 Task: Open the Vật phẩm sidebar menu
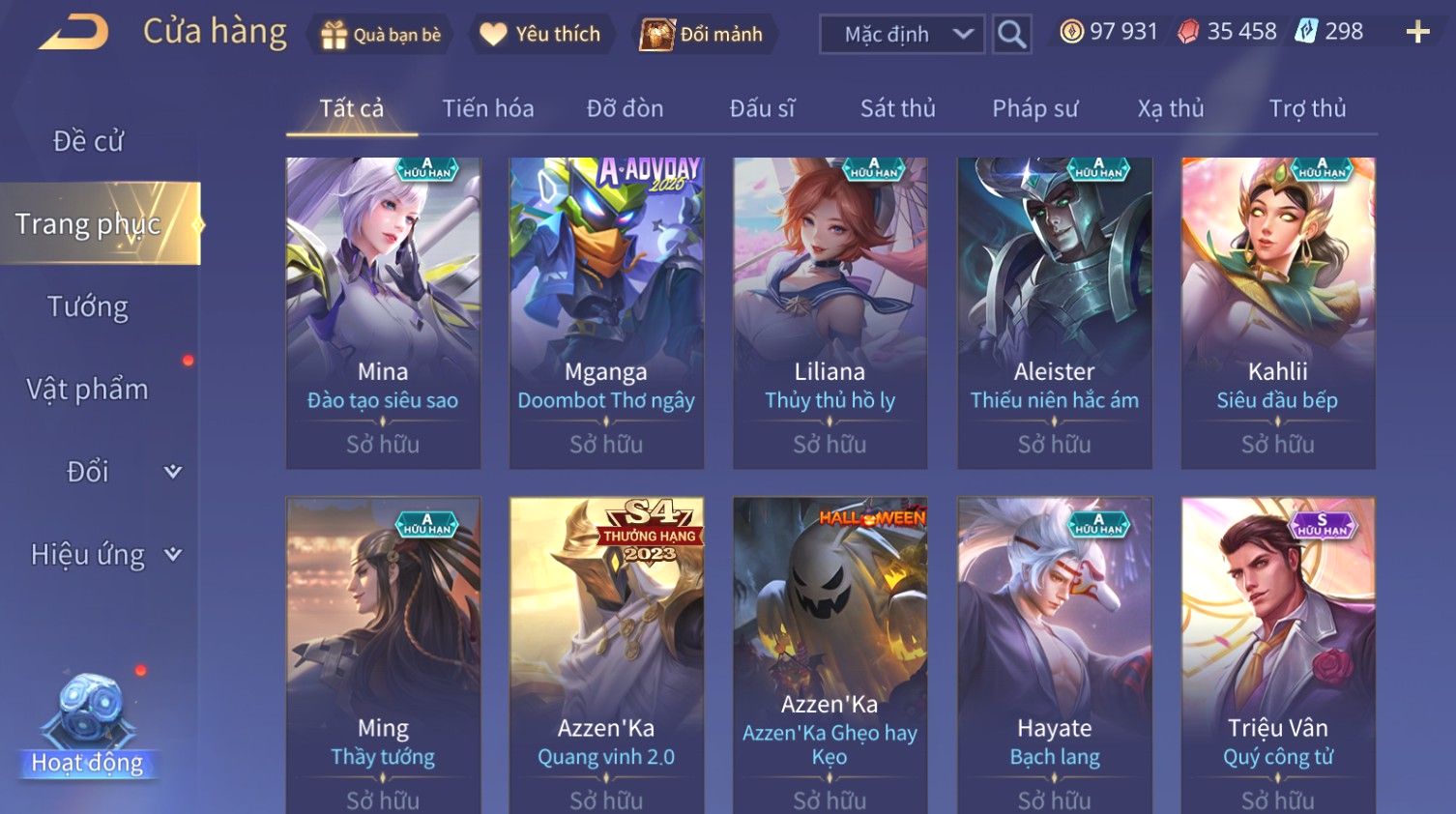[88, 390]
